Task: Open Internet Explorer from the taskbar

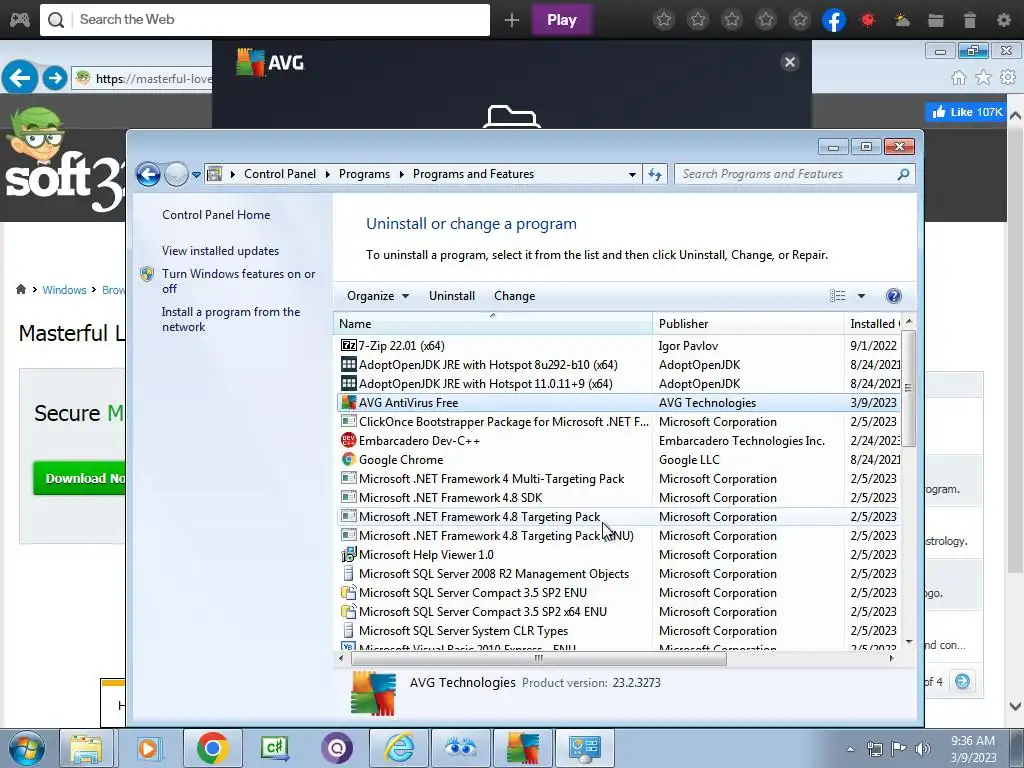Action: (398, 748)
